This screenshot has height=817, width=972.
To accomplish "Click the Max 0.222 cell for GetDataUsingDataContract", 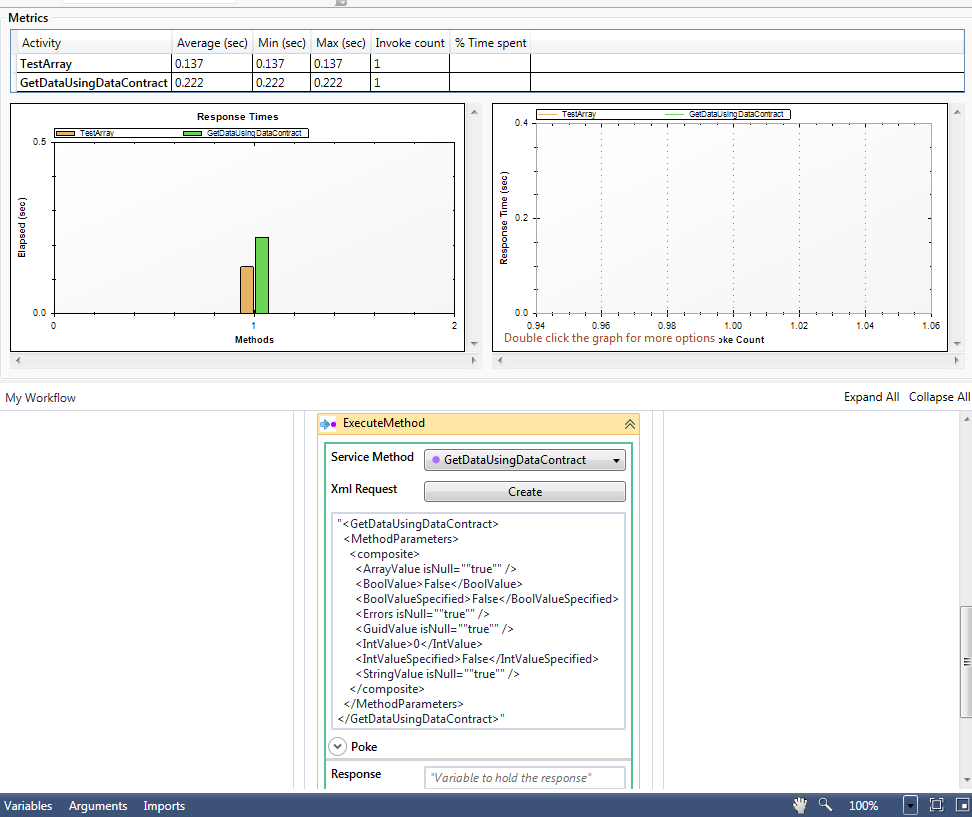I will tap(340, 82).
